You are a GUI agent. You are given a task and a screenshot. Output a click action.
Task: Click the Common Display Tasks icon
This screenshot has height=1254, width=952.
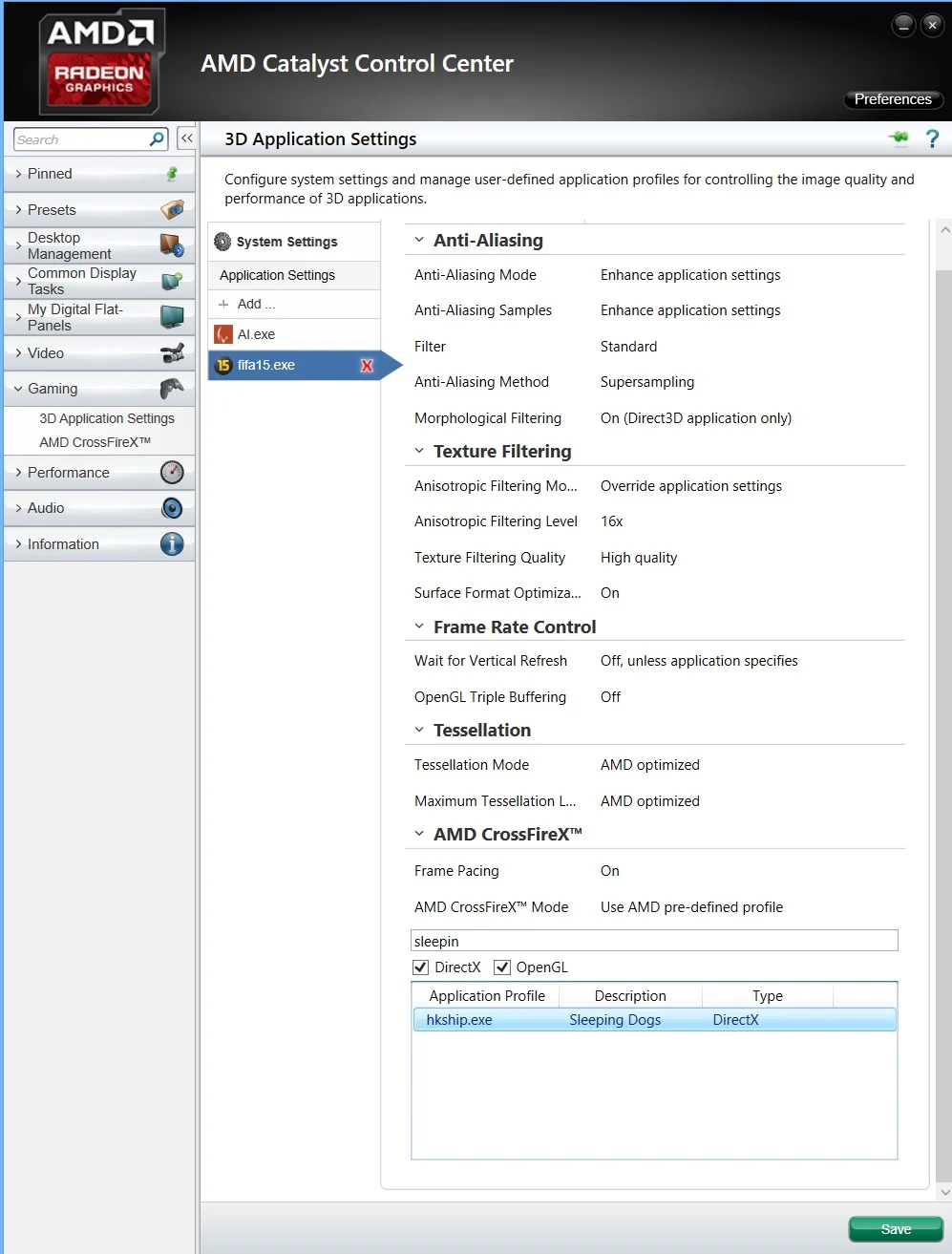tap(172, 281)
